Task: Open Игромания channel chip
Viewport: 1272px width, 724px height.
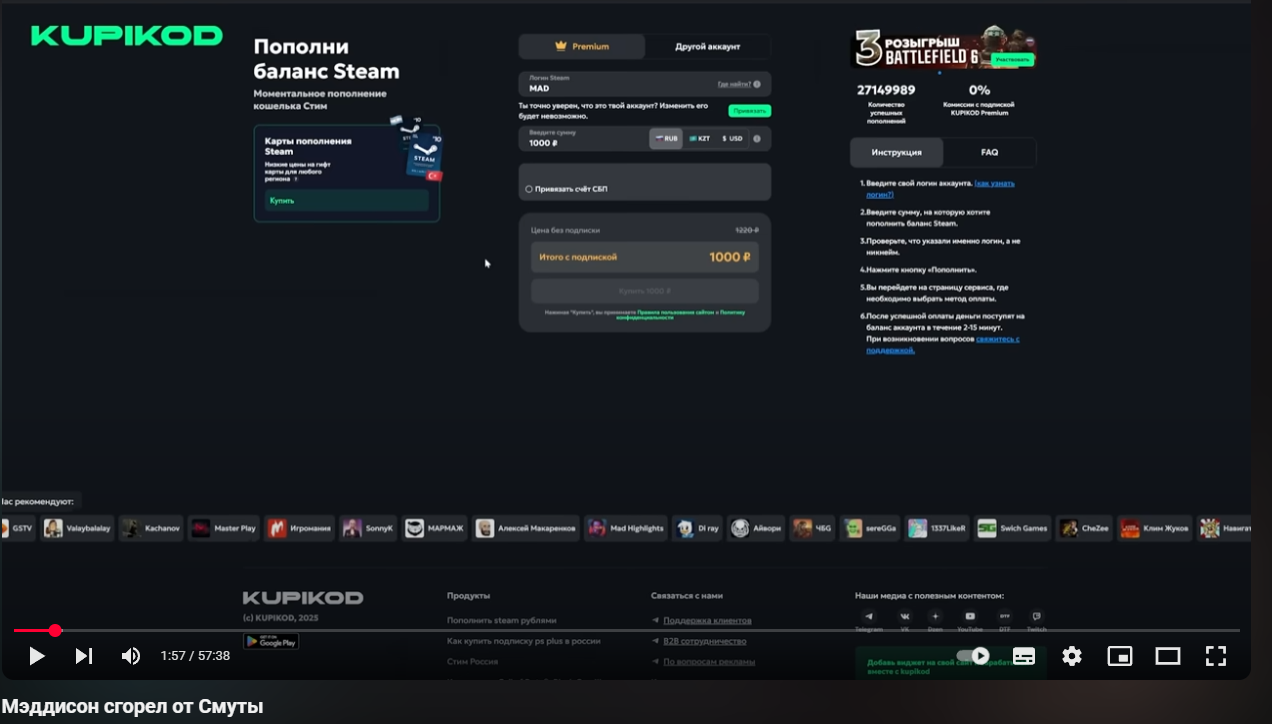Action: [300, 528]
